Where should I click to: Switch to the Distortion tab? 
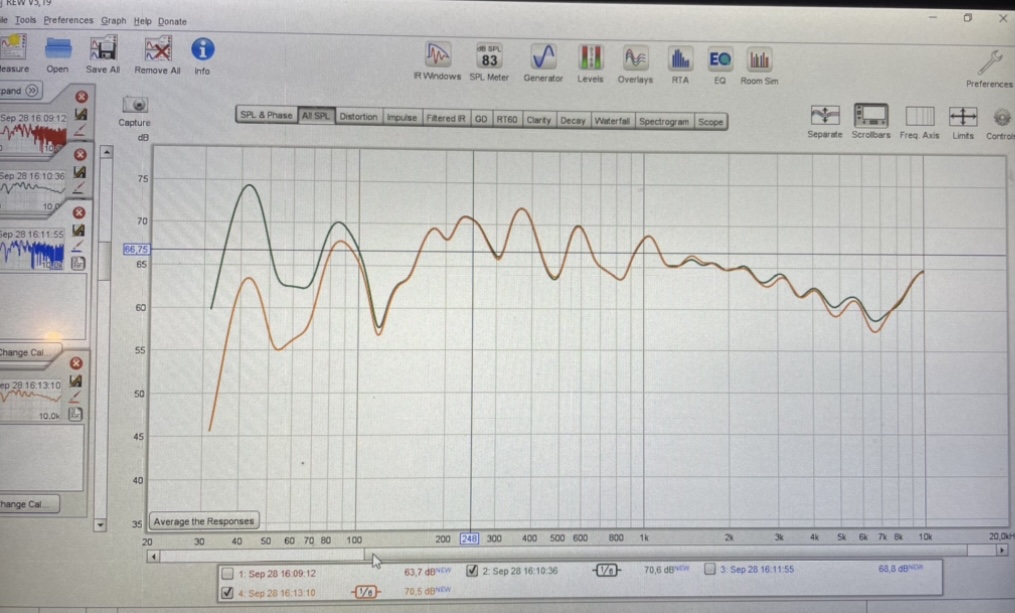click(358, 117)
